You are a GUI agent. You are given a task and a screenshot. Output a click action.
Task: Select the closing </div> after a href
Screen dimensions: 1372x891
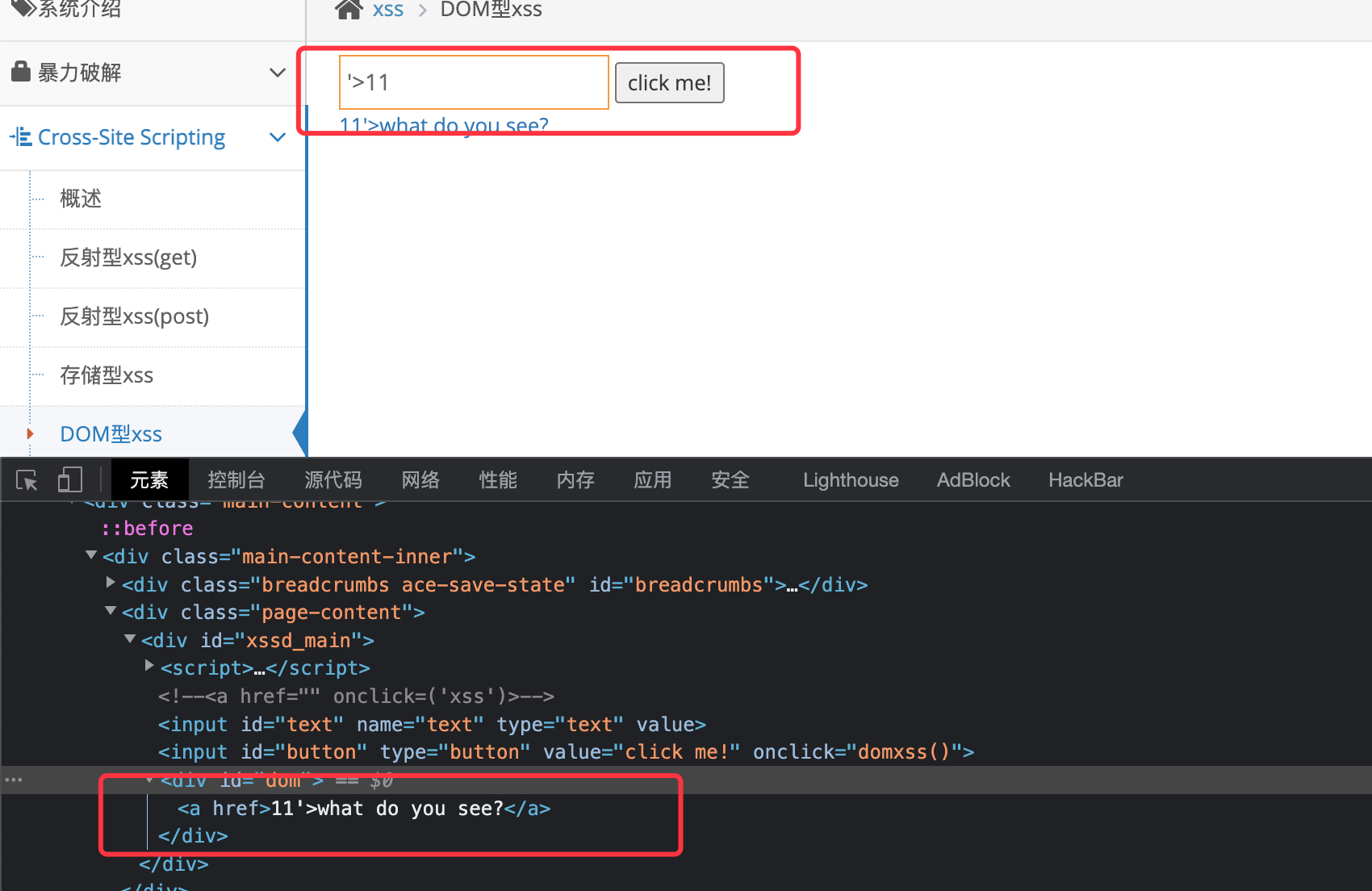(x=193, y=836)
